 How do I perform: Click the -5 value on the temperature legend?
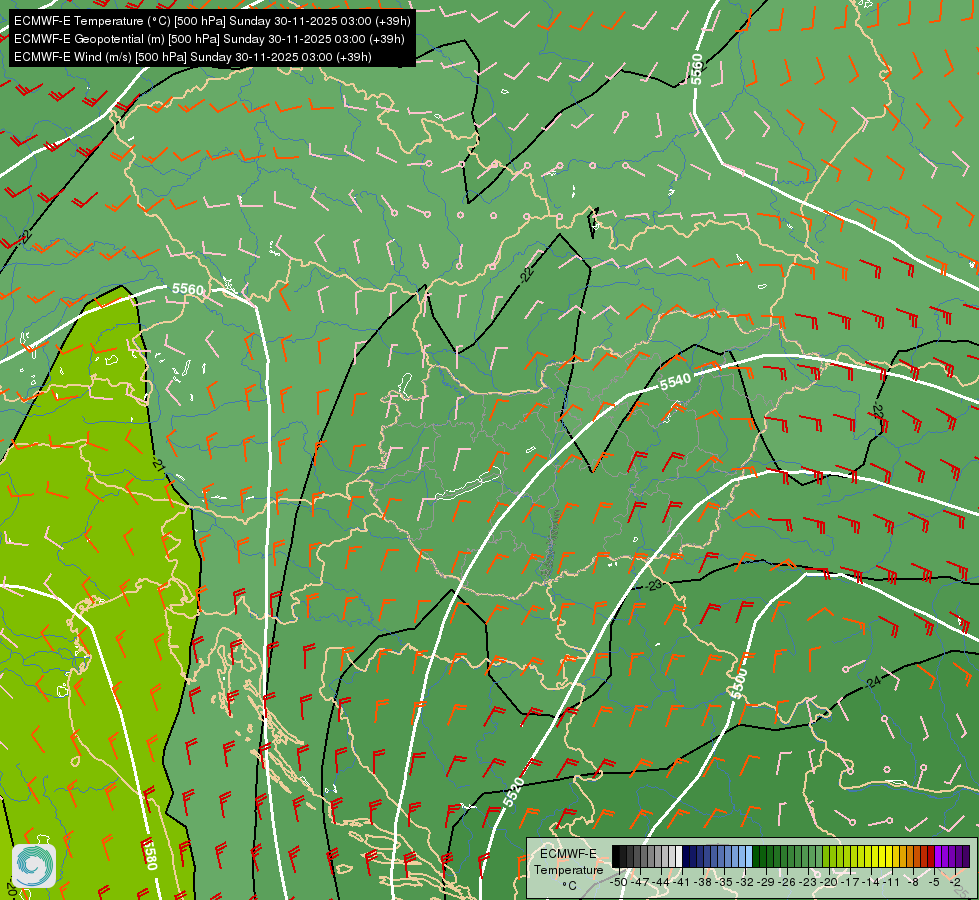935,882
